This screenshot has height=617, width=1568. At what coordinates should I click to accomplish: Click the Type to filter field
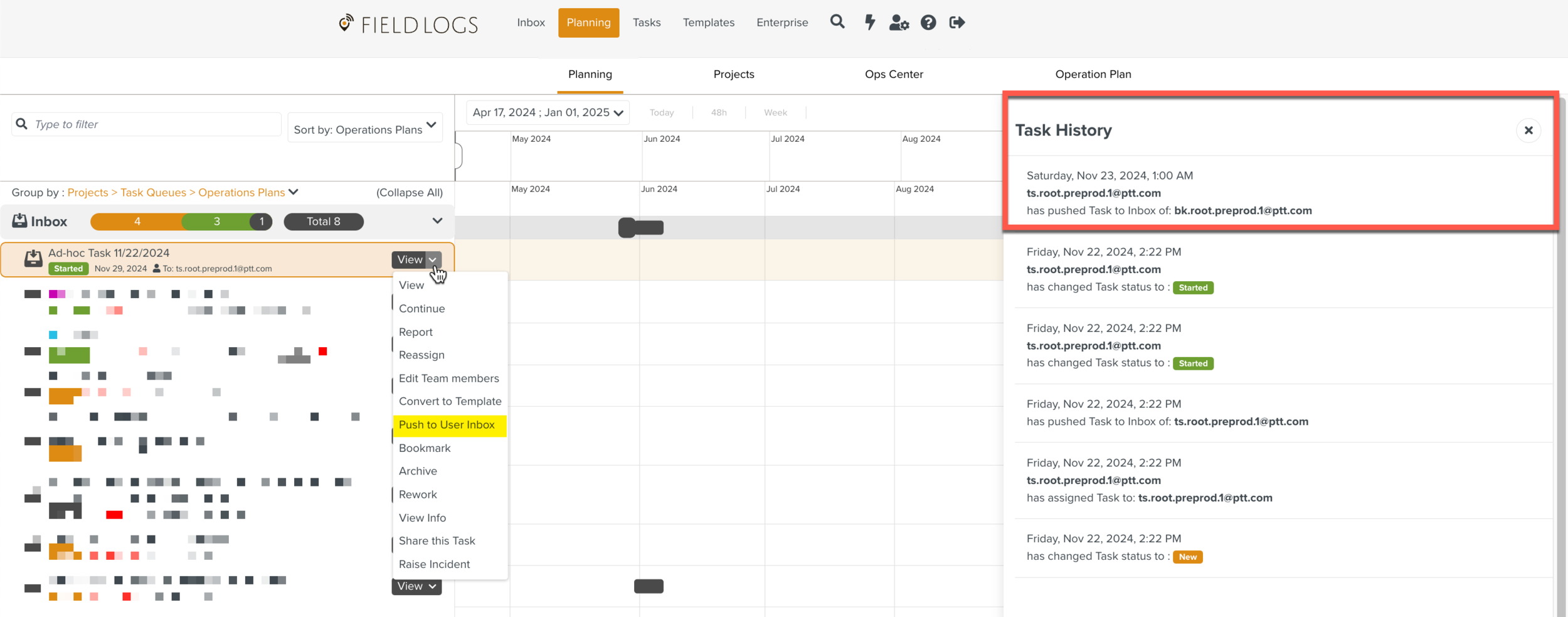tap(151, 124)
